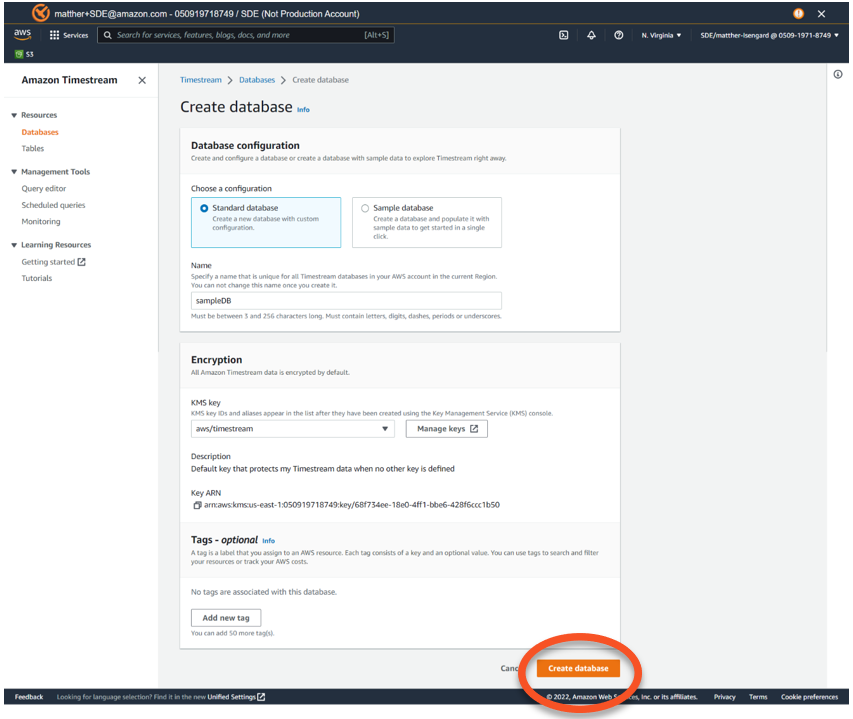Open Tables in the side navigation

coord(33,148)
